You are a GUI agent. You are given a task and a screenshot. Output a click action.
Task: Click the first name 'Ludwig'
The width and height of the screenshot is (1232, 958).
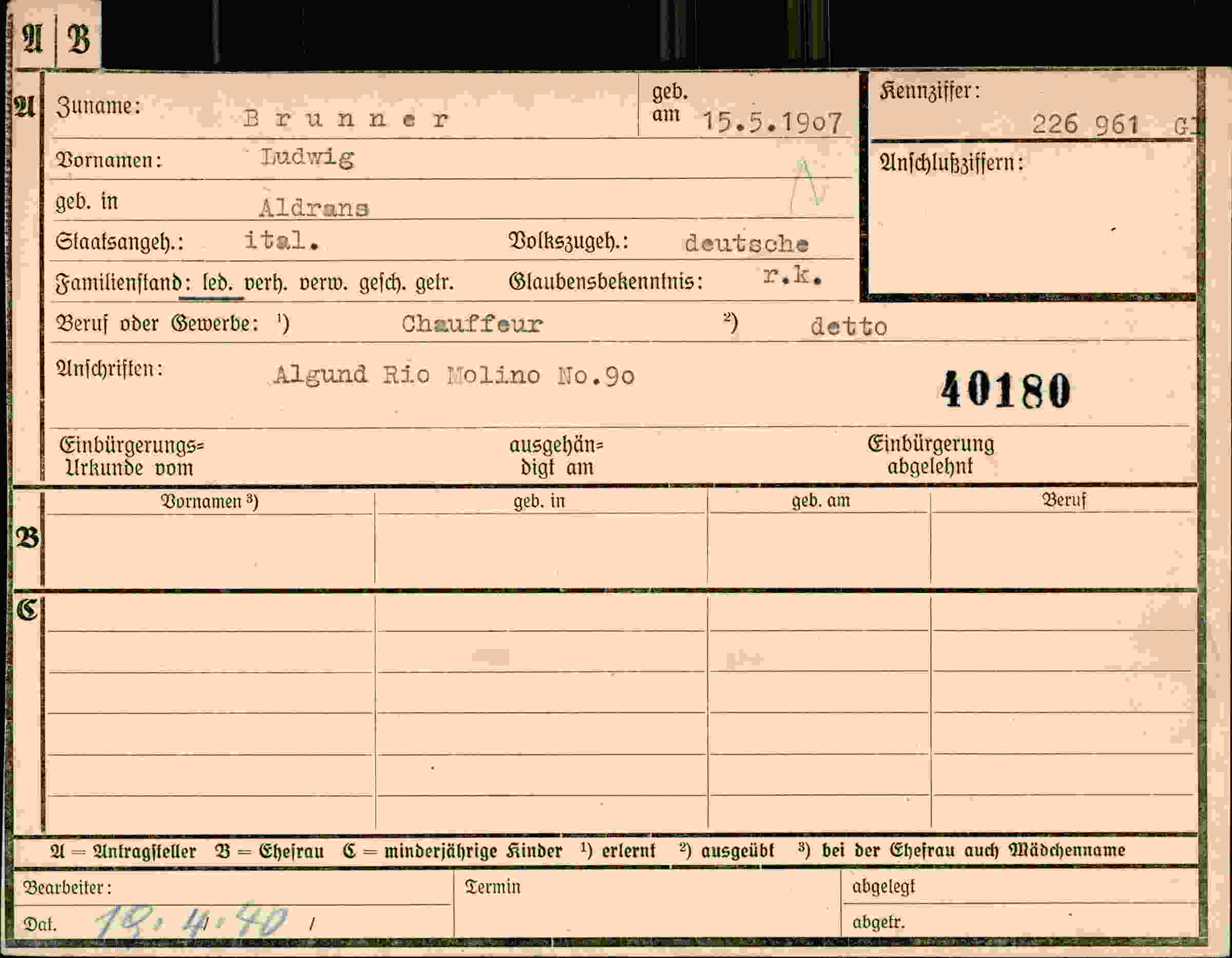tap(307, 158)
